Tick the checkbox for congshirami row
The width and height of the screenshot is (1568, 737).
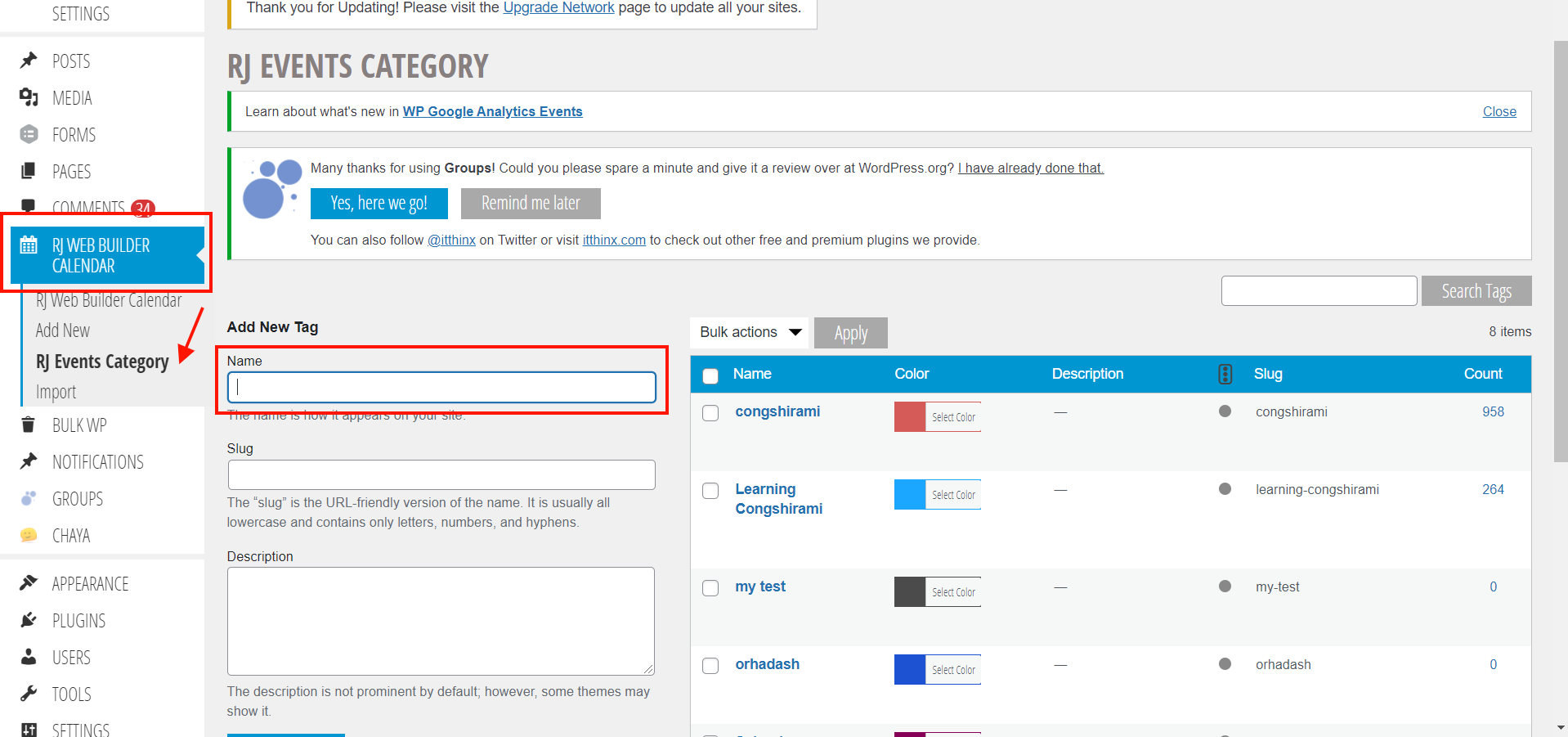pyautogui.click(x=710, y=413)
